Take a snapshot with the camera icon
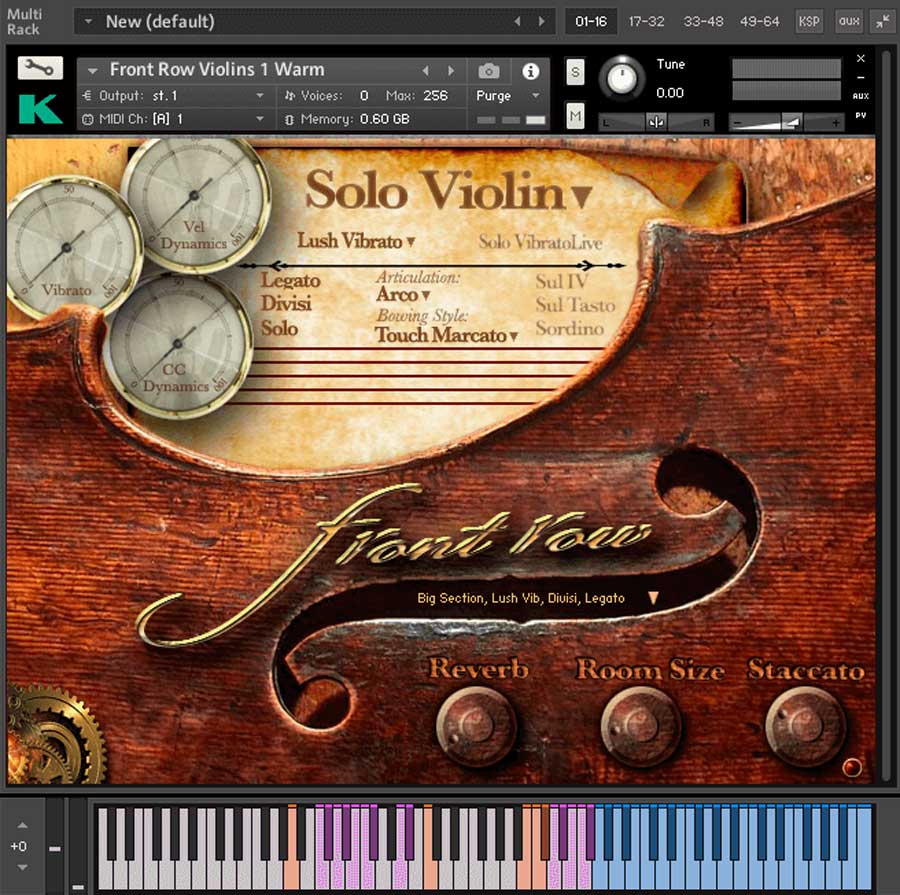Screen dimensions: 900x895 click(x=488, y=71)
